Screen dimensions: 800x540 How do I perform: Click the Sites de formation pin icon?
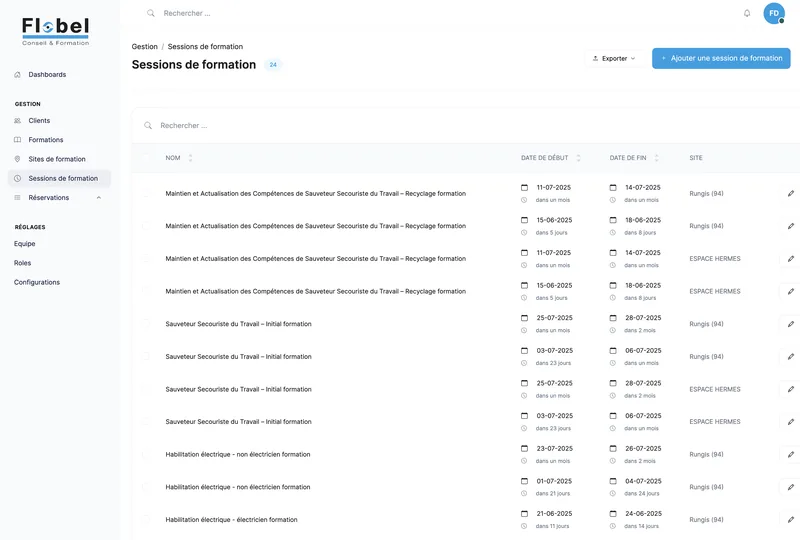tap(17, 159)
